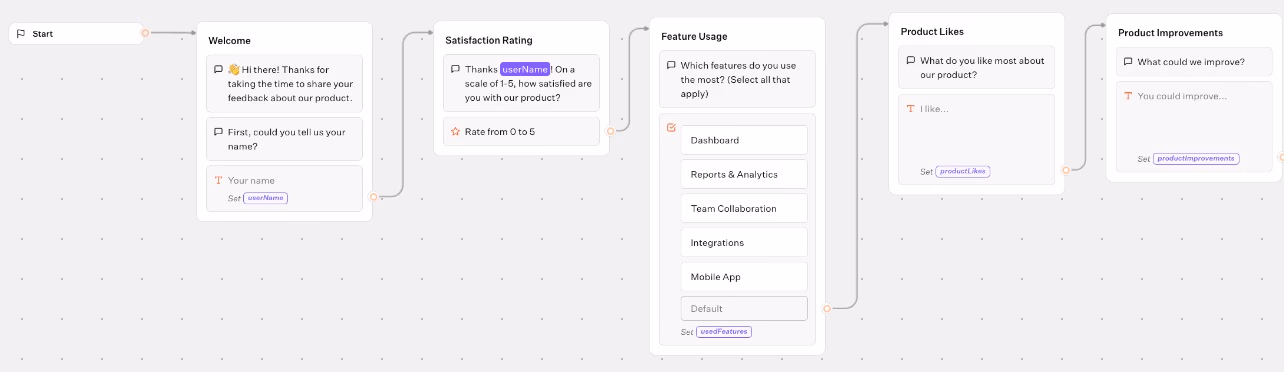Select the Satisfaction Rating group title
Viewport: 1284px width, 372px height.
pyautogui.click(x=489, y=40)
